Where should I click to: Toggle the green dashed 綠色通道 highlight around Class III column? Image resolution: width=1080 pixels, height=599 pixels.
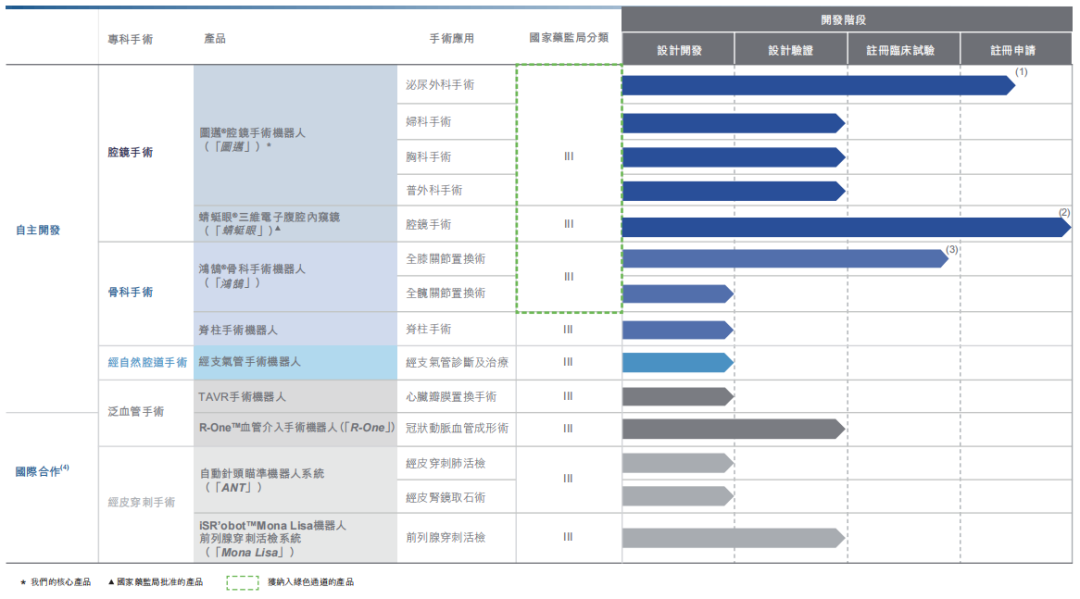[x=567, y=190]
